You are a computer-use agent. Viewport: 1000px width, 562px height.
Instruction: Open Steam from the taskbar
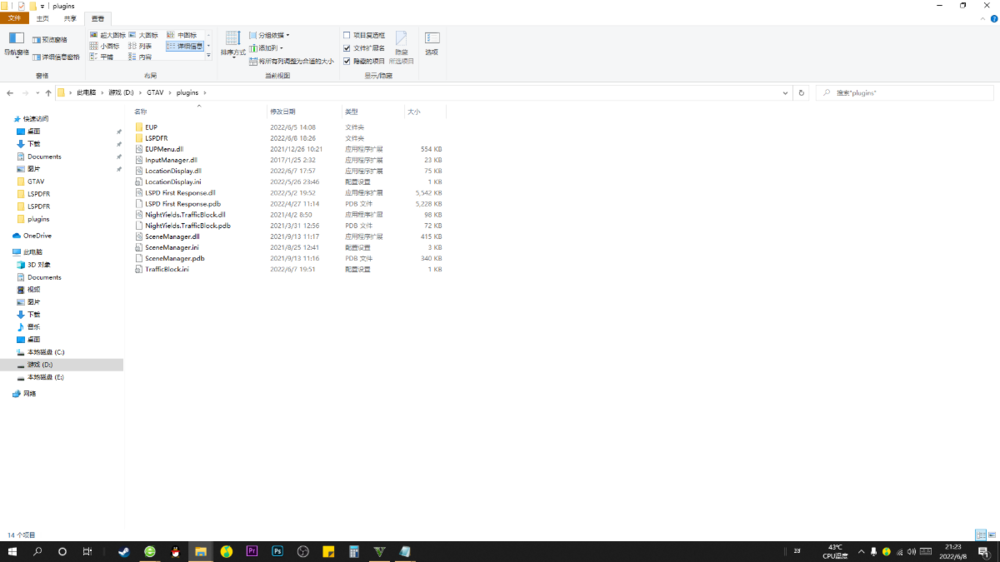tap(124, 552)
